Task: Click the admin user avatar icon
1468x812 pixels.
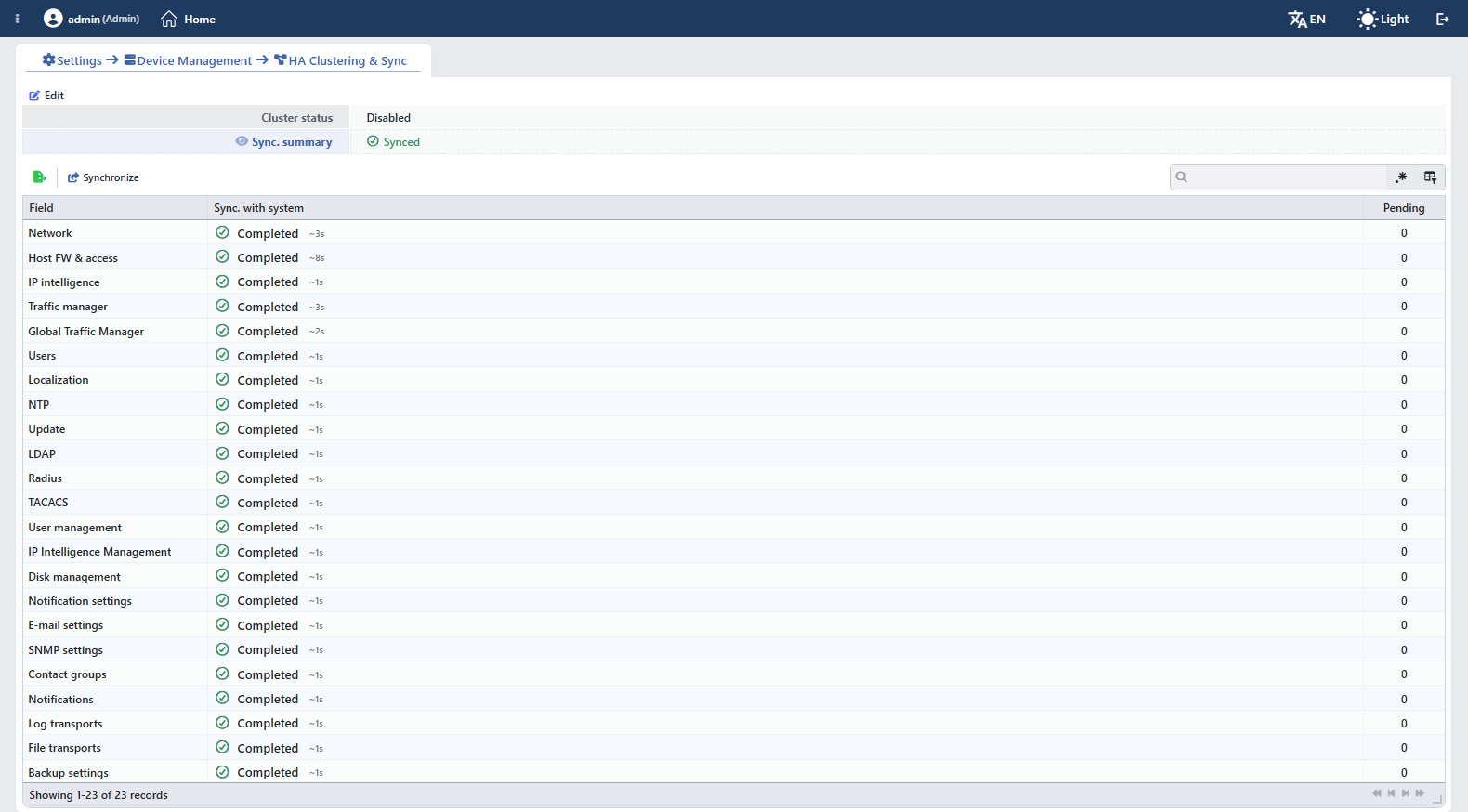Action: (53, 19)
